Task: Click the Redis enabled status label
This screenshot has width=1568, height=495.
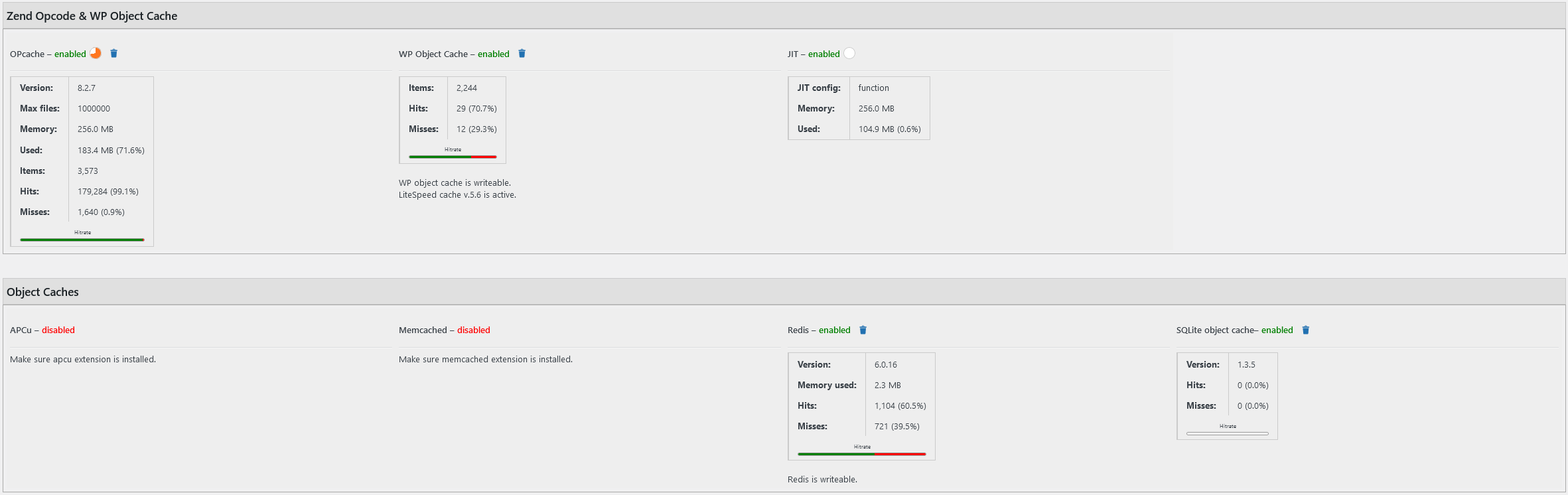Action: [x=834, y=330]
